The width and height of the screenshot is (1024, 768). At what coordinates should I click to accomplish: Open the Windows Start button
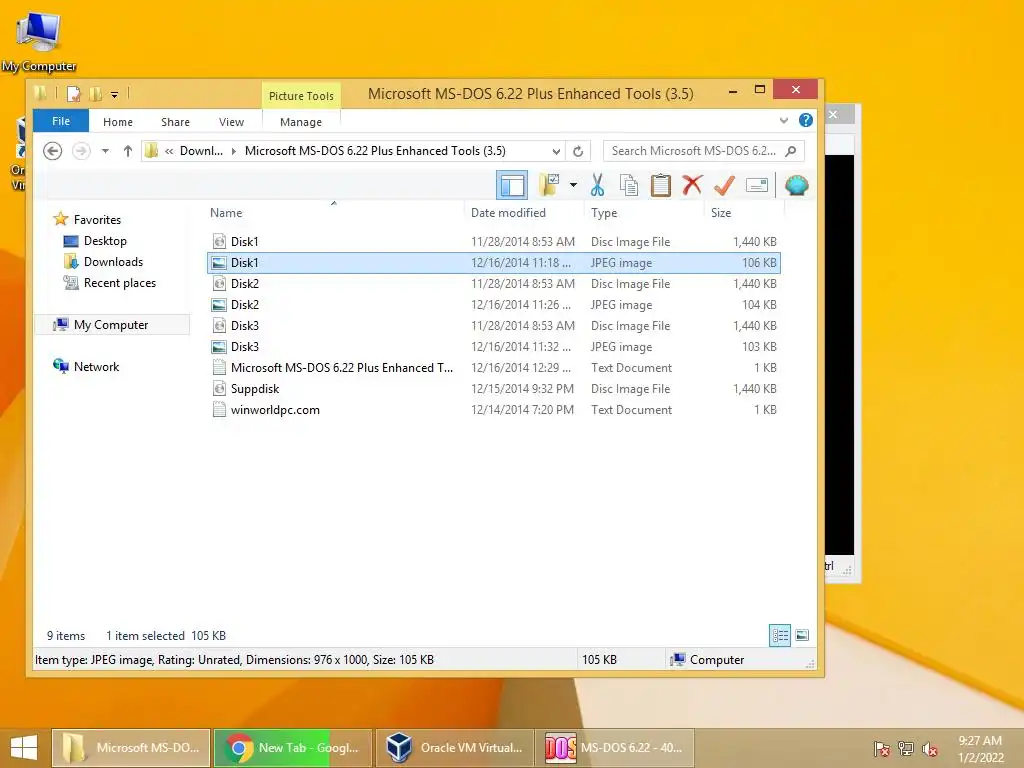pyautogui.click(x=24, y=748)
